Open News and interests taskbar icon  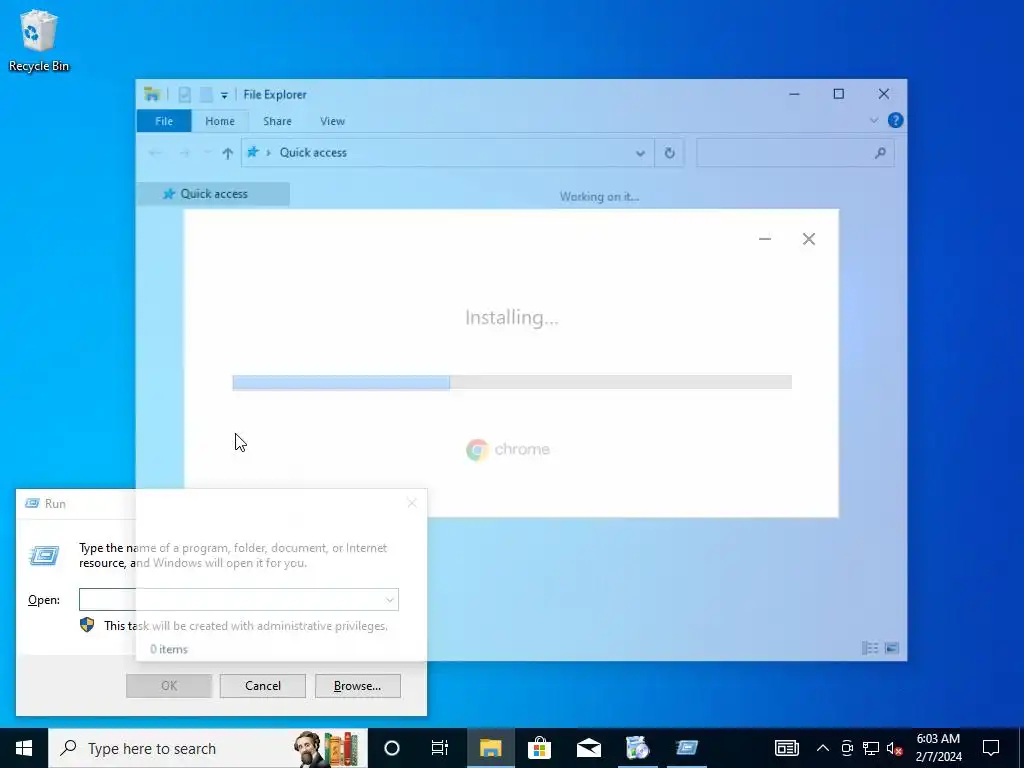(786, 748)
